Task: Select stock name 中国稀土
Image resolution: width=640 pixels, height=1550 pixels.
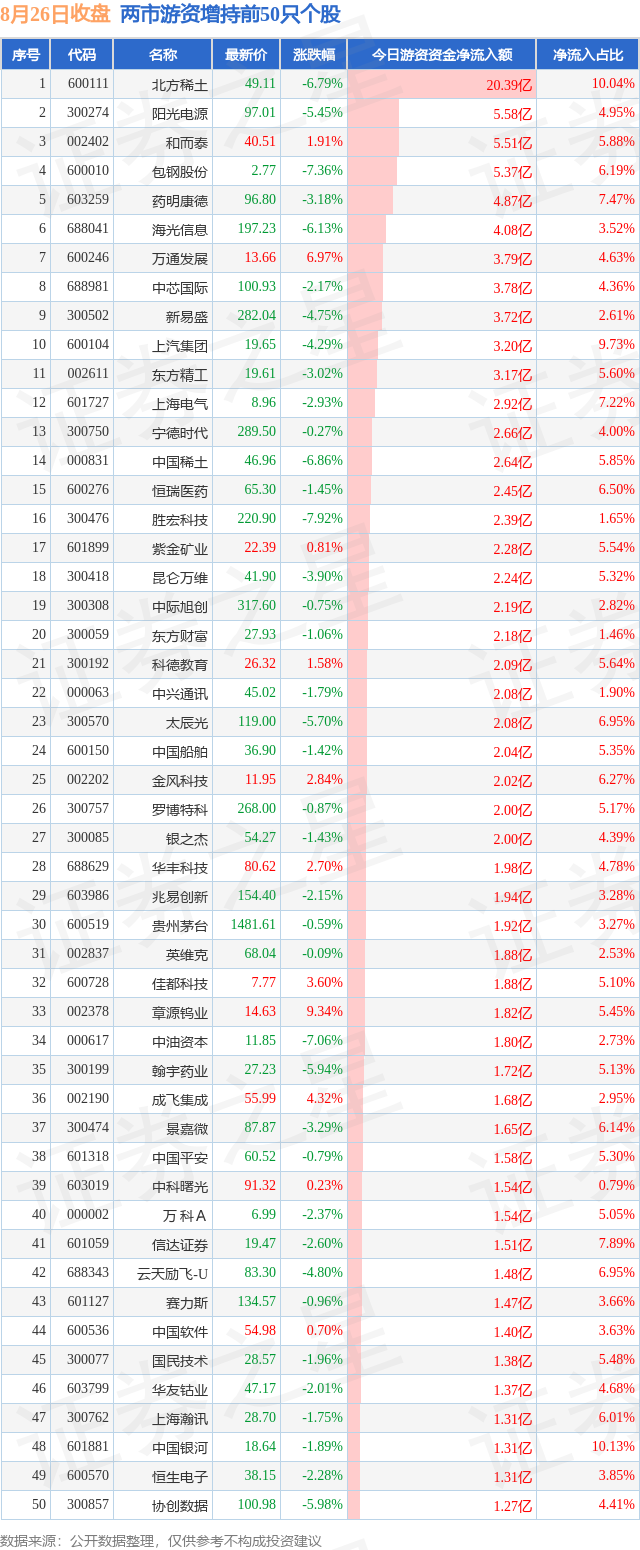Action: (180, 462)
